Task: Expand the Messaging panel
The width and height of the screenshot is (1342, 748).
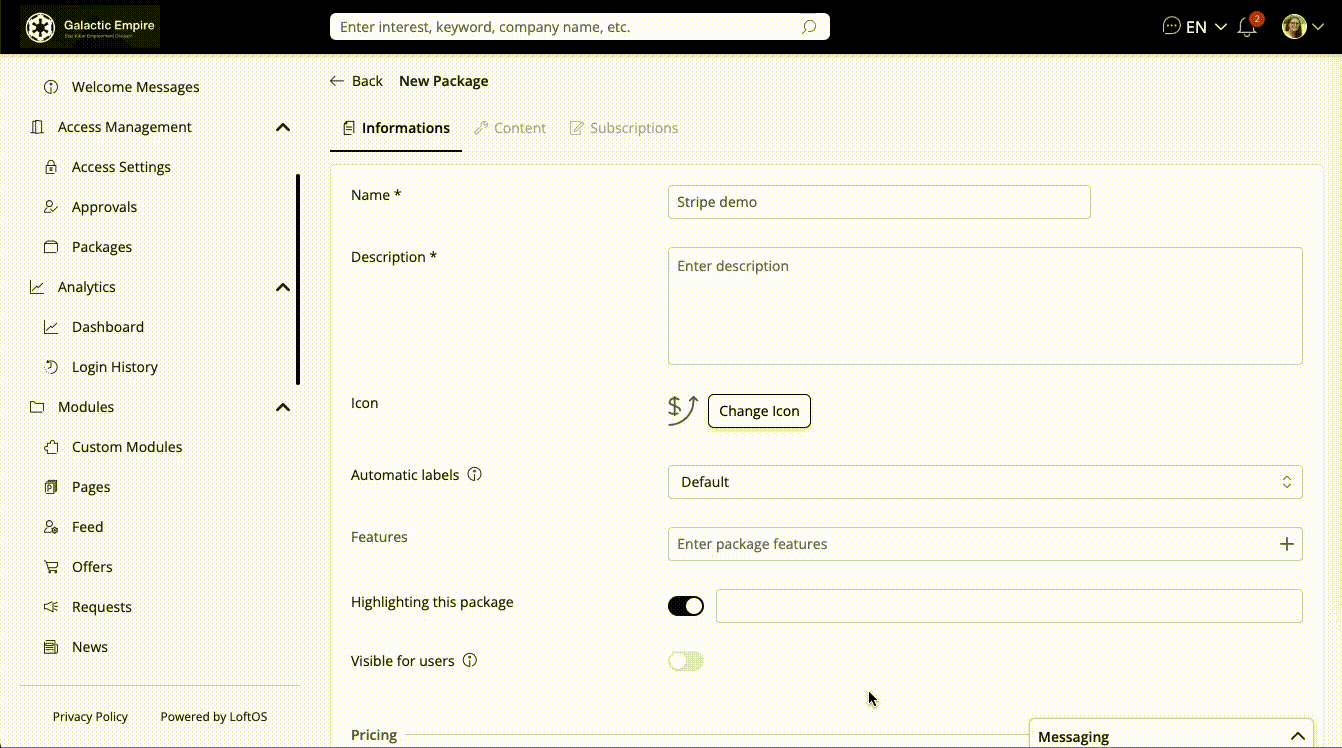Action: click(1297, 736)
